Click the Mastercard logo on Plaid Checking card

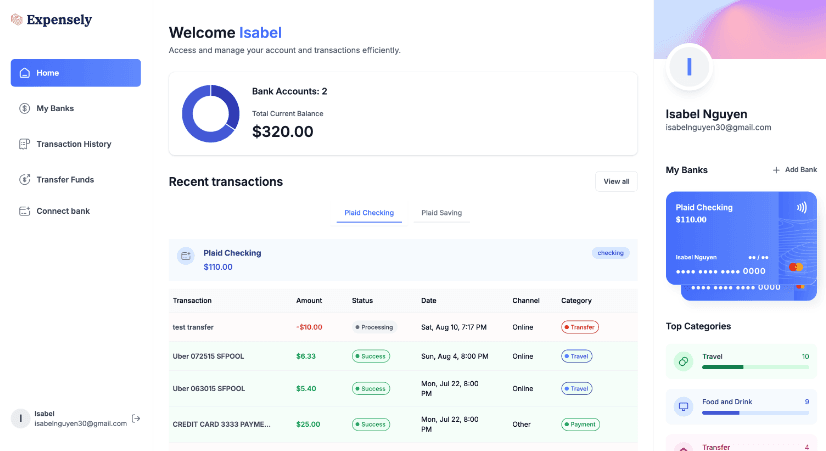[796, 267]
